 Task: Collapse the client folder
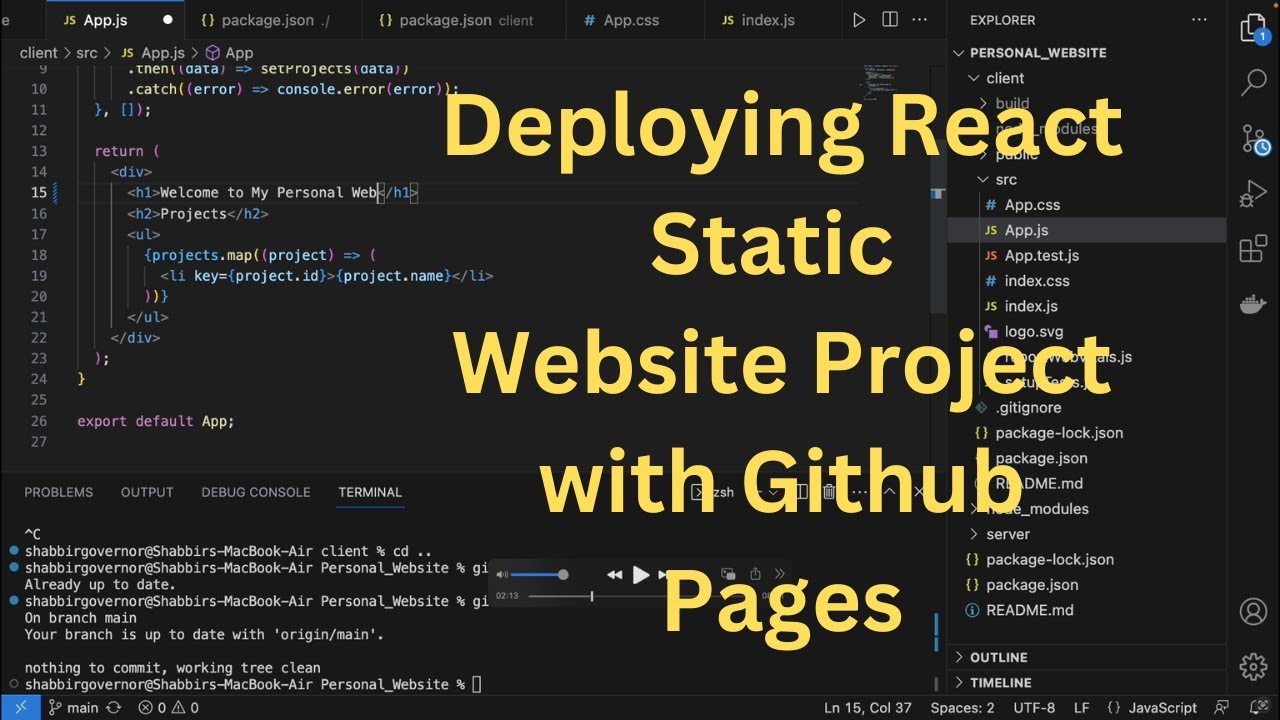tap(1087, 78)
